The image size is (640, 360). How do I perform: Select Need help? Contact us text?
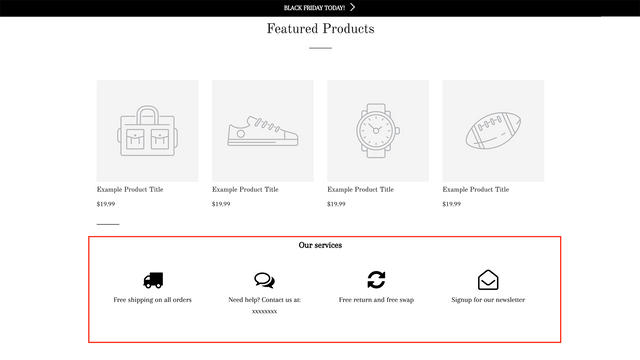pyautogui.click(x=264, y=300)
